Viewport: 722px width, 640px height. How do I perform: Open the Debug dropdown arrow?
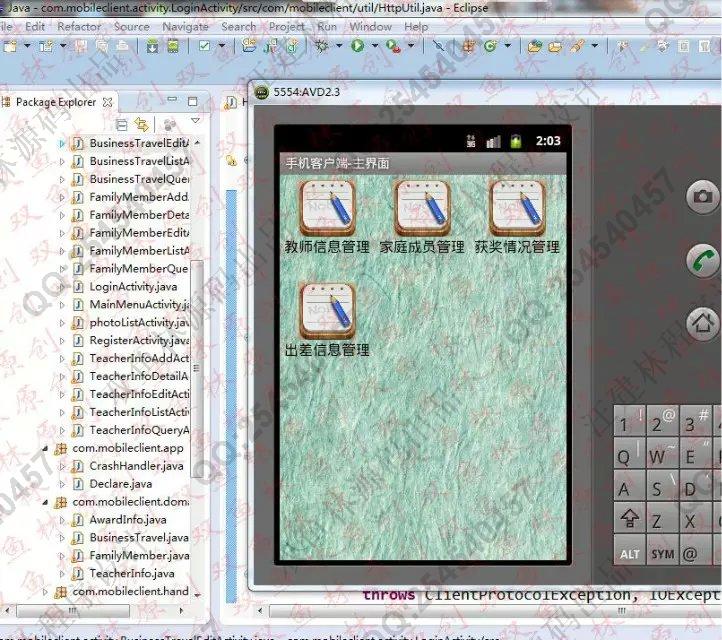pos(339,46)
